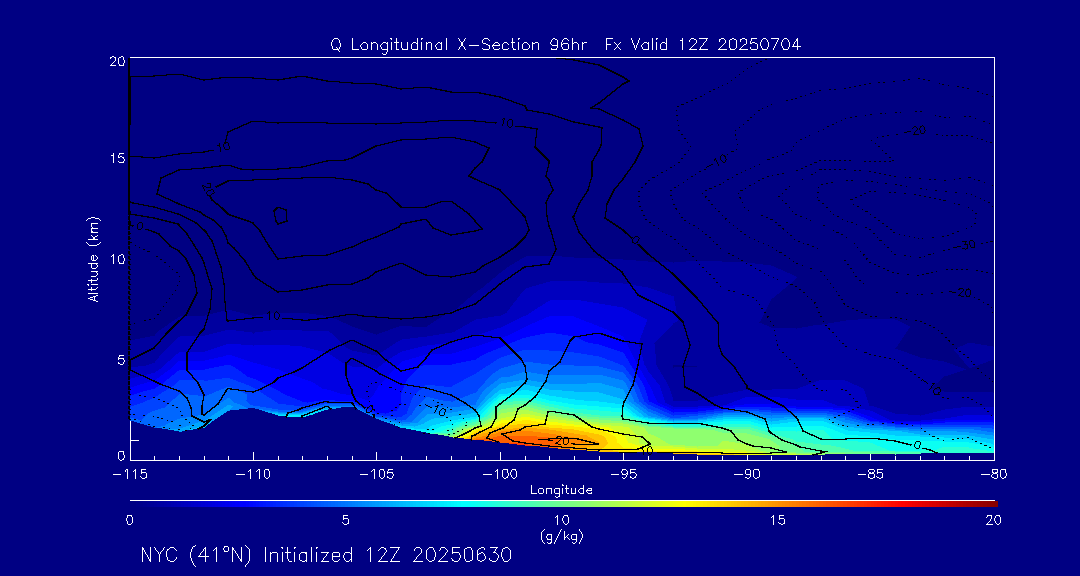Image resolution: width=1080 pixels, height=576 pixels.
Task: Click the colorbar tick label "15"
Action: coord(778,520)
